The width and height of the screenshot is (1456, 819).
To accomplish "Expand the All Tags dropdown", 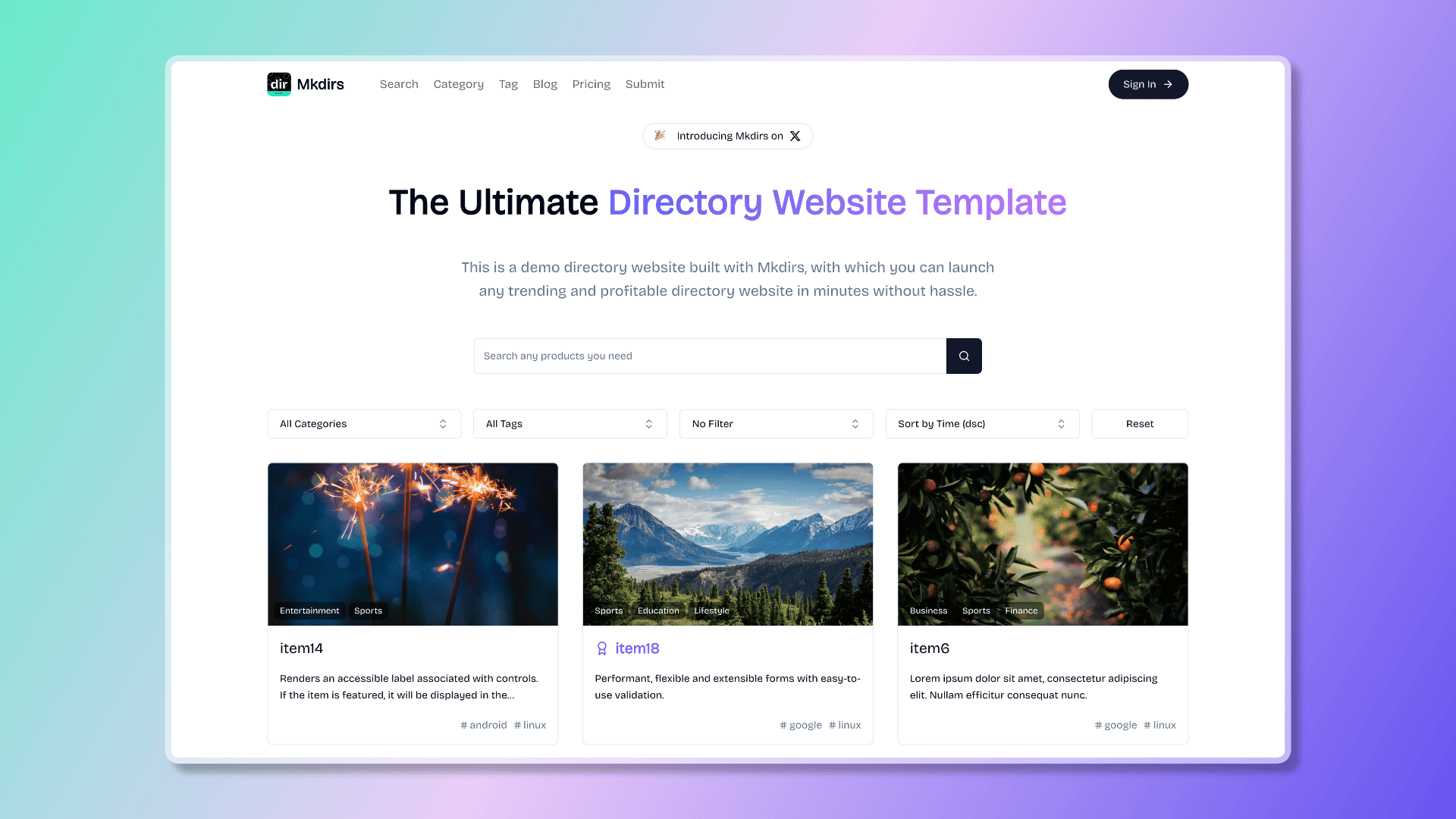I will 569,423.
